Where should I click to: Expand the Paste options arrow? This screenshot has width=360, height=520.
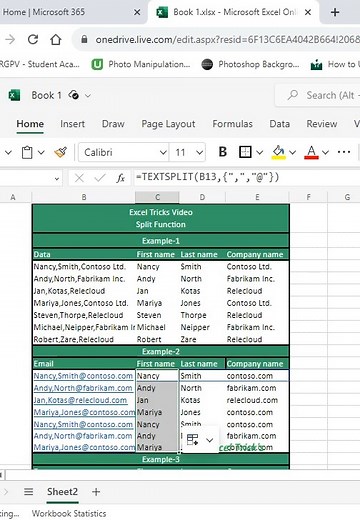(x=41, y=152)
